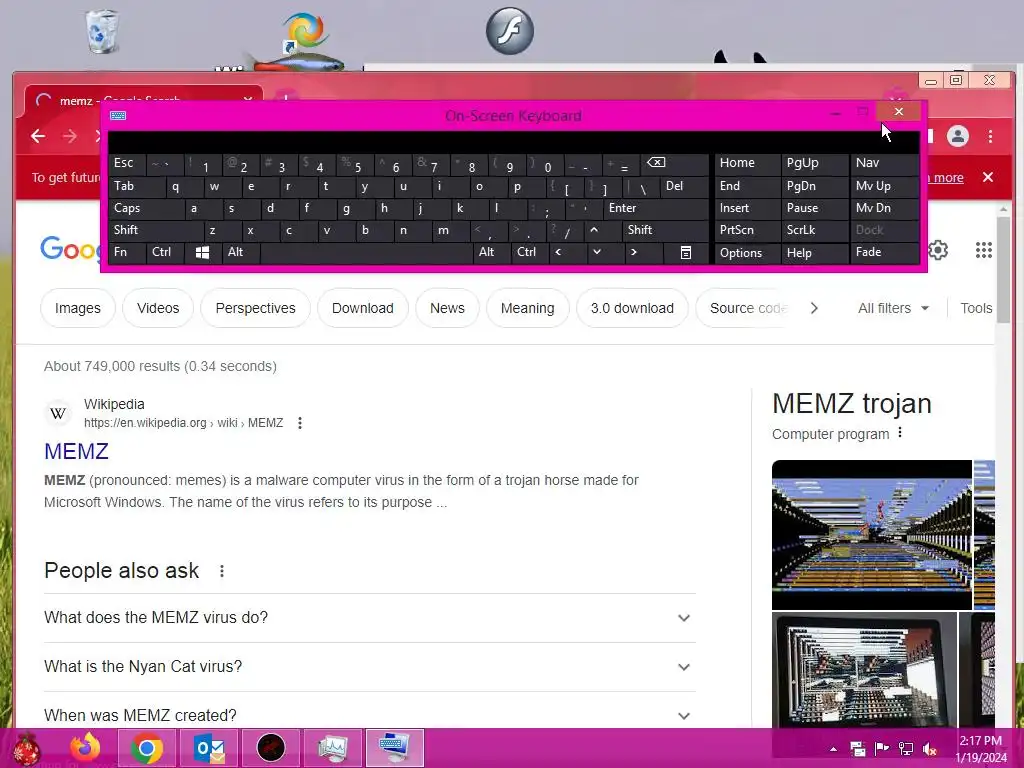
Task: Open the Action Center flag icon
Action: click(x=882, y=749)
